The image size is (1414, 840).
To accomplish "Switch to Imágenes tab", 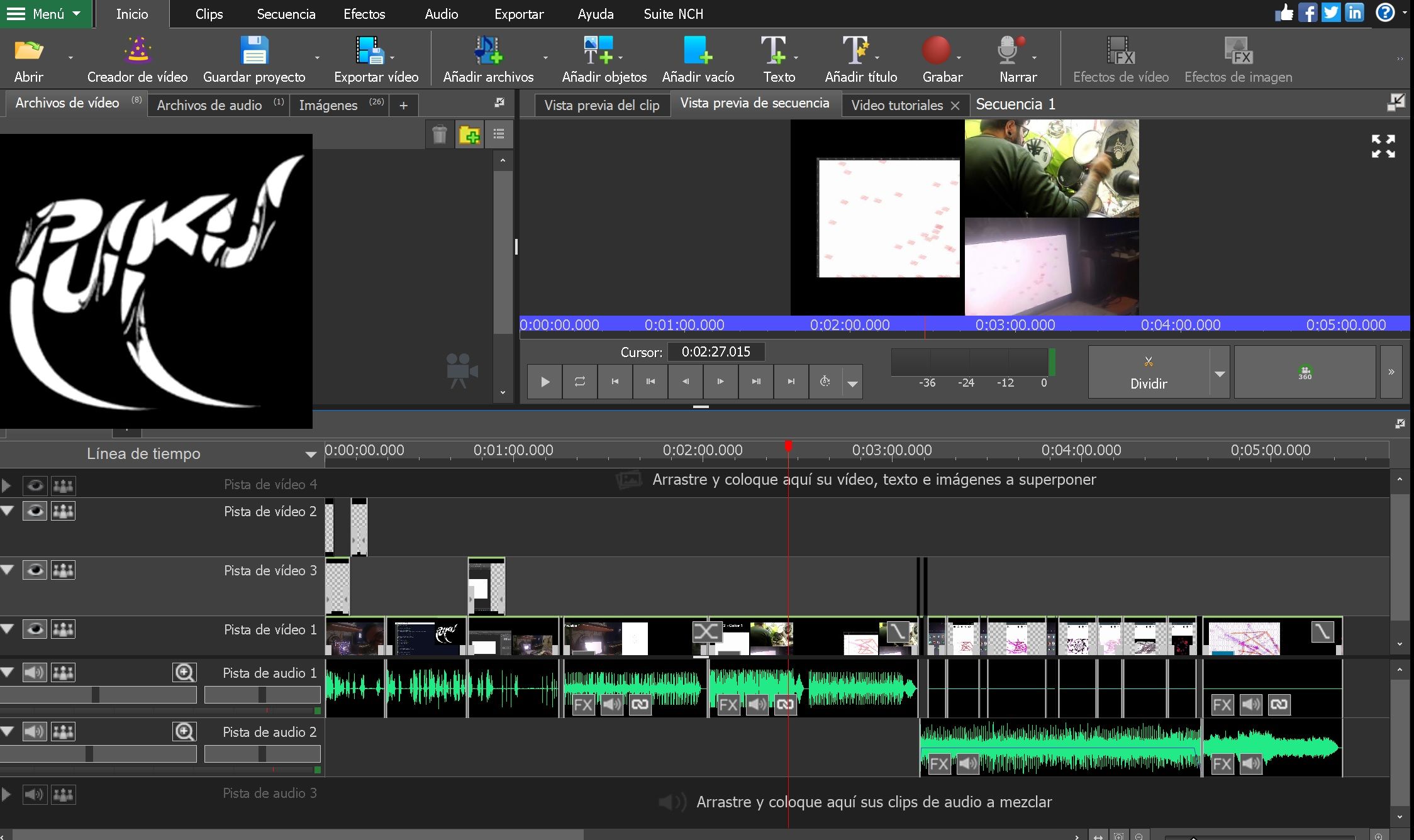I will (x=340, y=105).
